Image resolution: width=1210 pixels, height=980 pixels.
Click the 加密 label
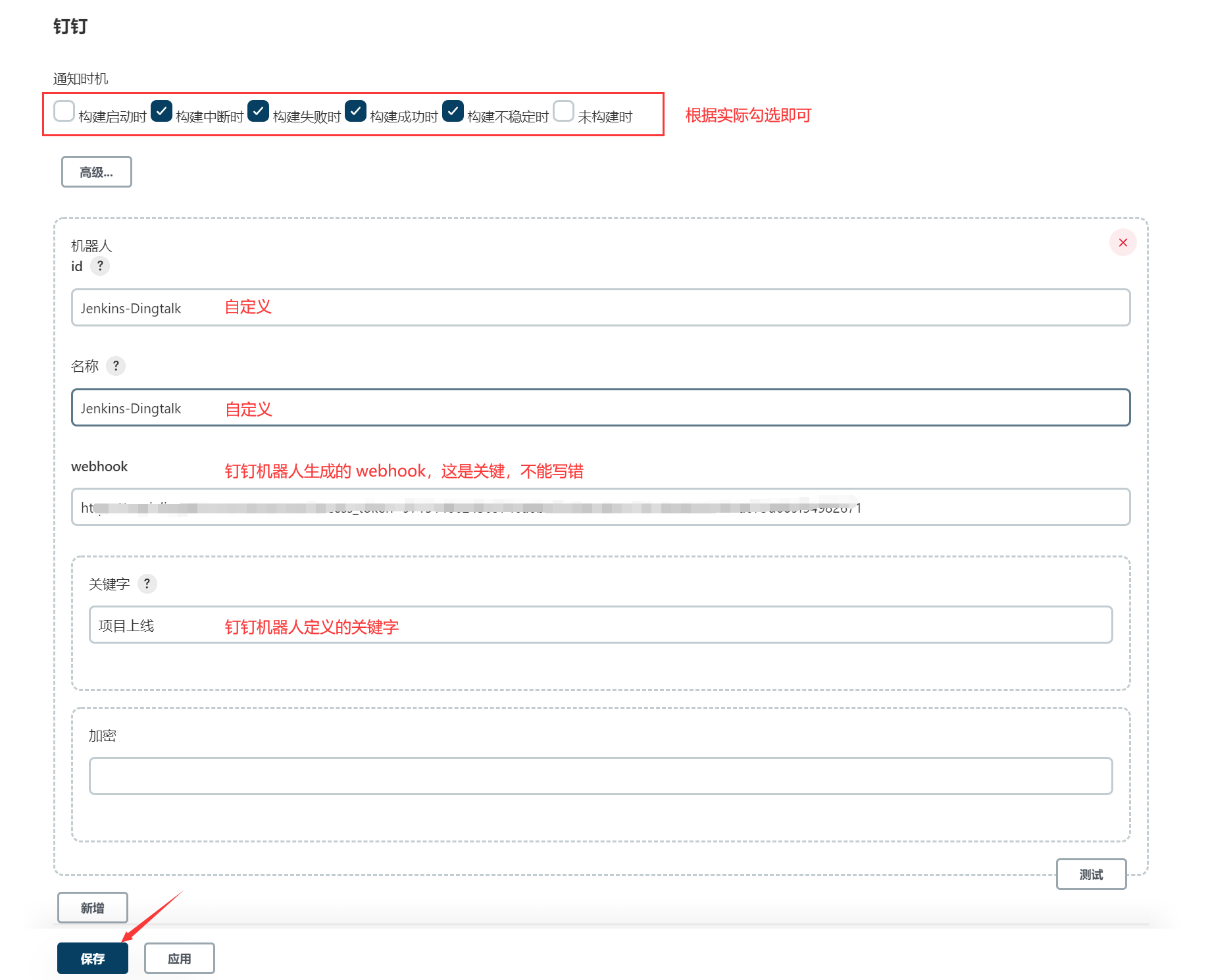click(103, 735)
